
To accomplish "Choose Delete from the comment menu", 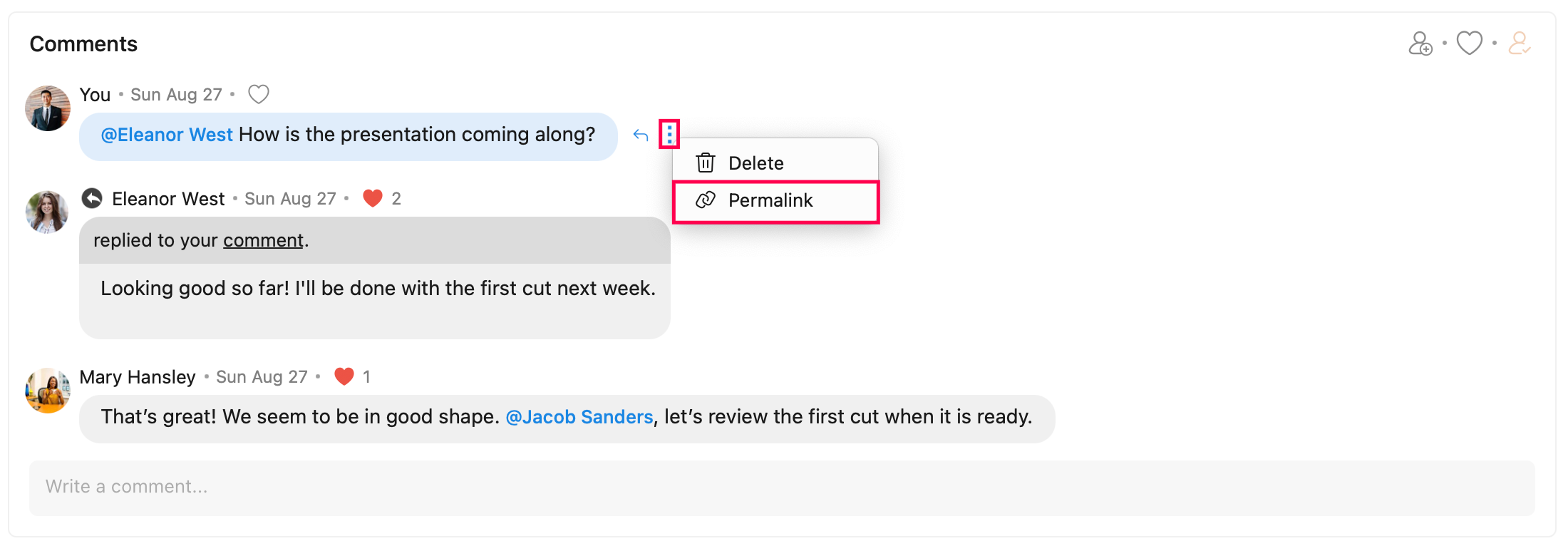I will click(x=755, y=163).
